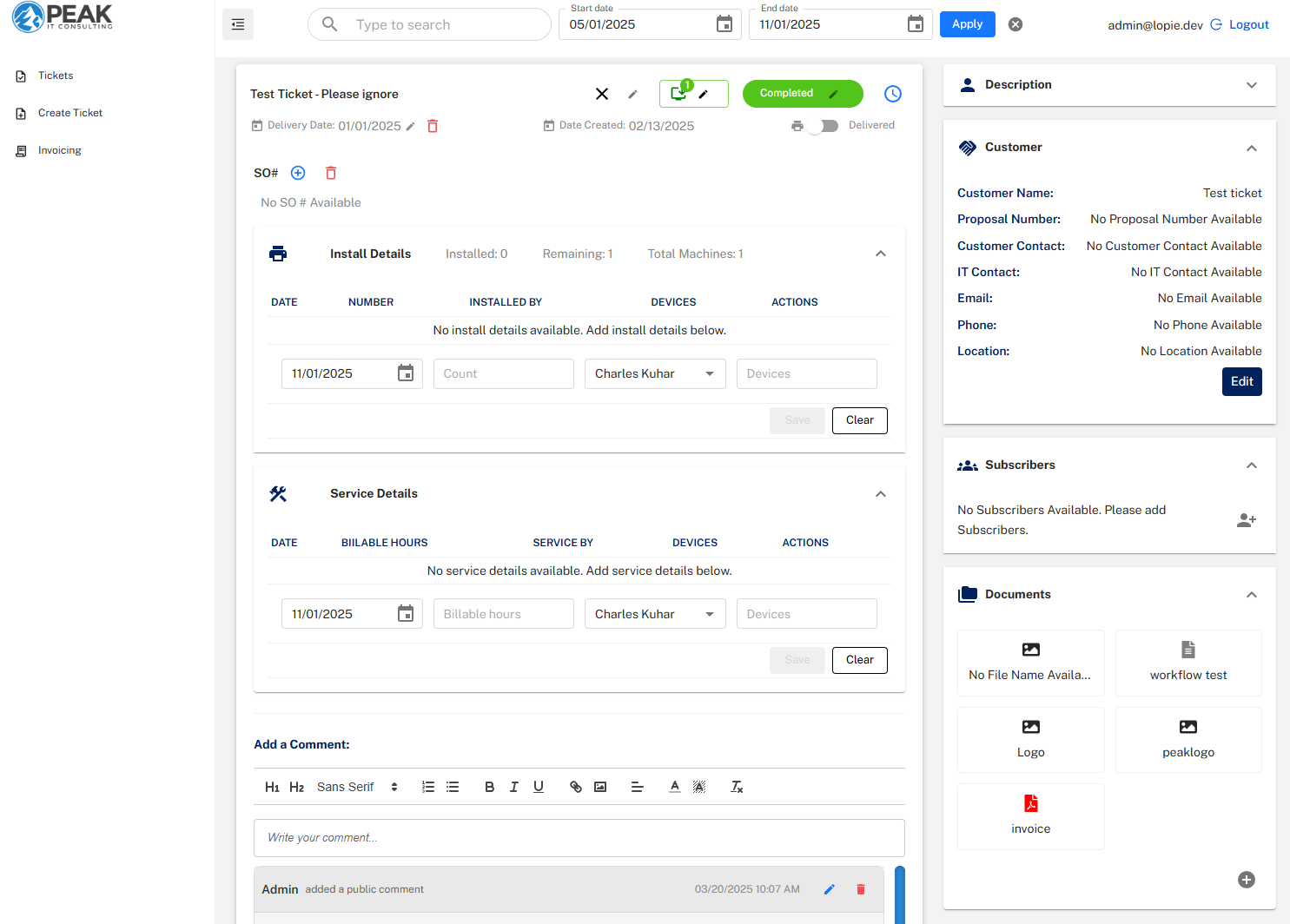Click the Apply button for date filter
The height and width of the screenshot is (924, 1290).
pyautogui.click(x=967, y=23)
